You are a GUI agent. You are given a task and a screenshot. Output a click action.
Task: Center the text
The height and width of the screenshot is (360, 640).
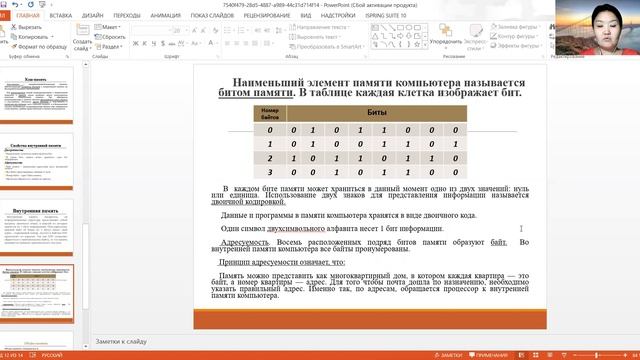[237, 43]
